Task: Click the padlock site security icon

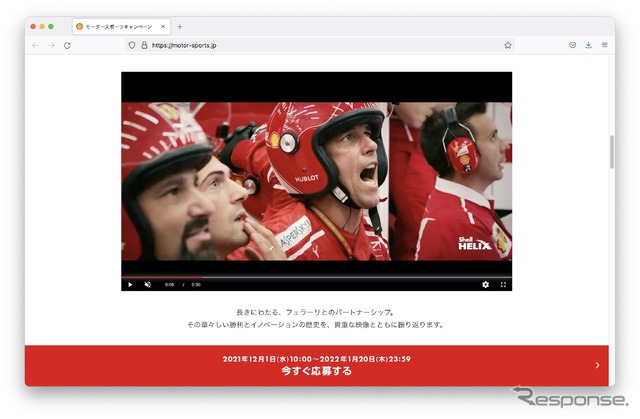Action: [144, 45]
